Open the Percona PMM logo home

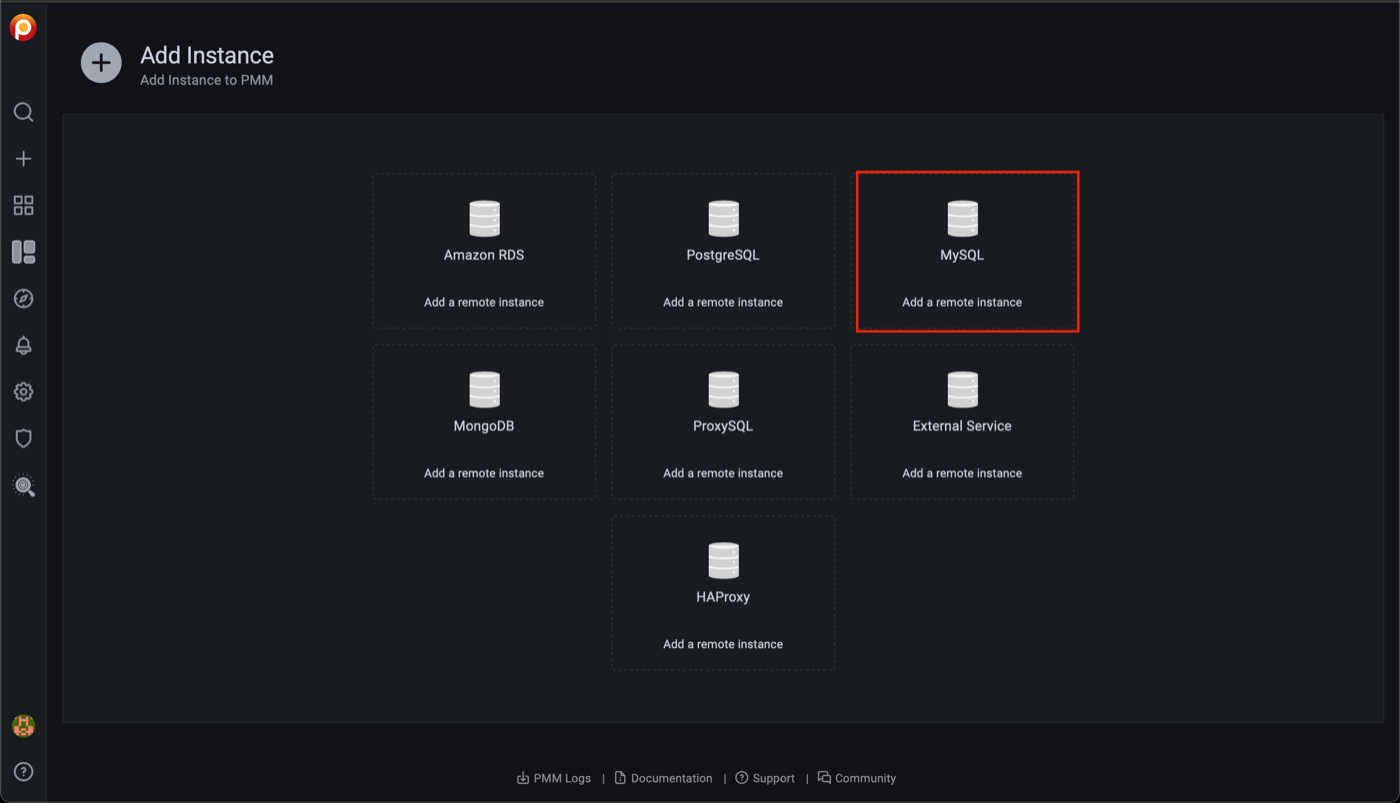pos(23,28)
